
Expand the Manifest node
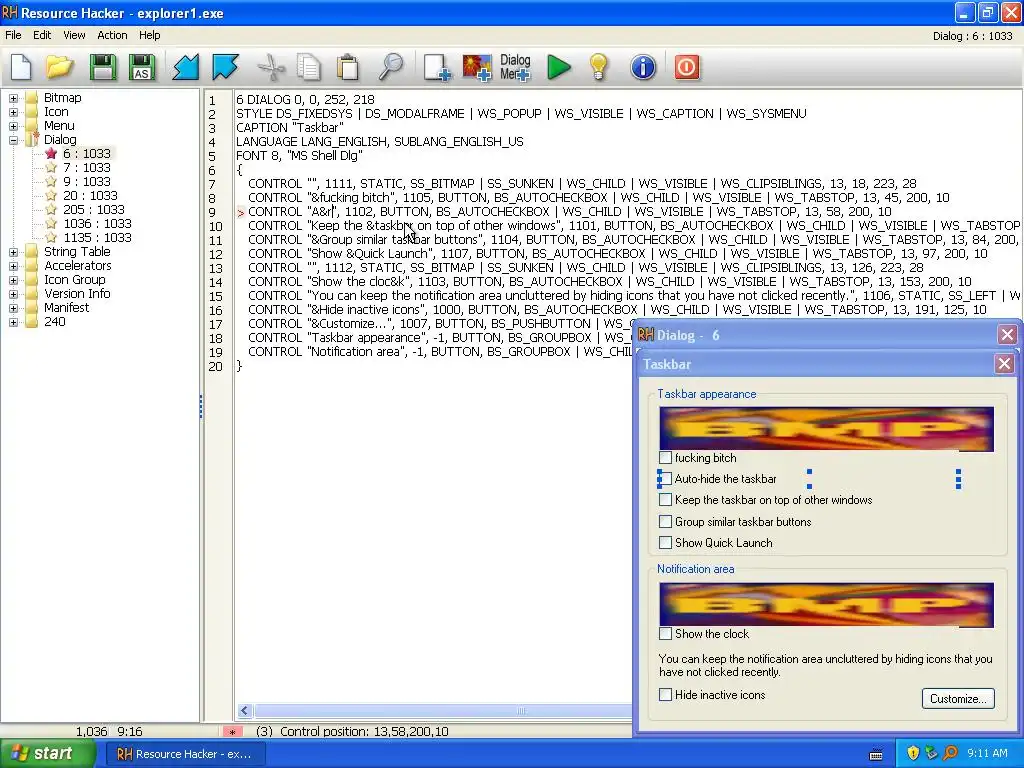point(13,308)
